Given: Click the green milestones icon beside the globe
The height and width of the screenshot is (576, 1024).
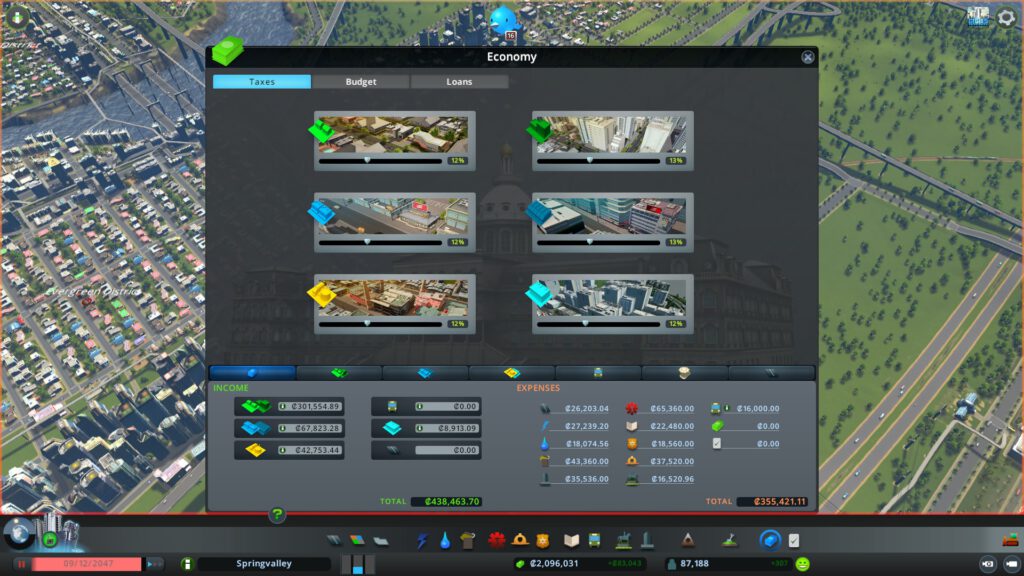Looking at the screenshot, I should pyautogui.click(x=50, y=540).
